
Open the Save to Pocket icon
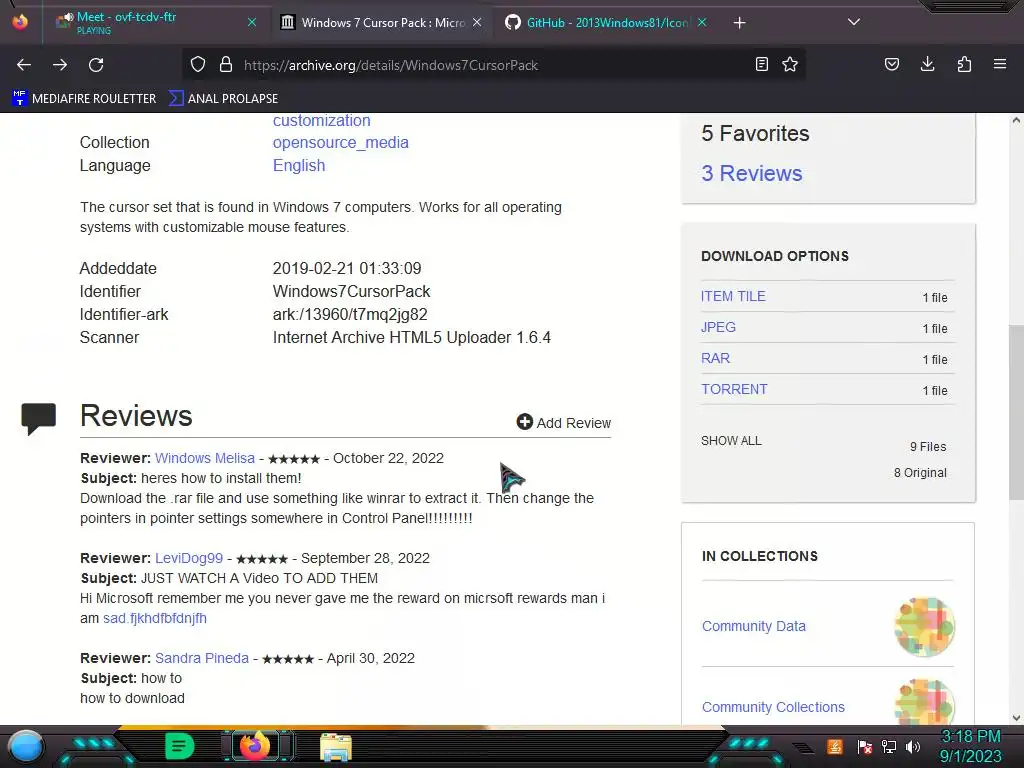point(892,64)
